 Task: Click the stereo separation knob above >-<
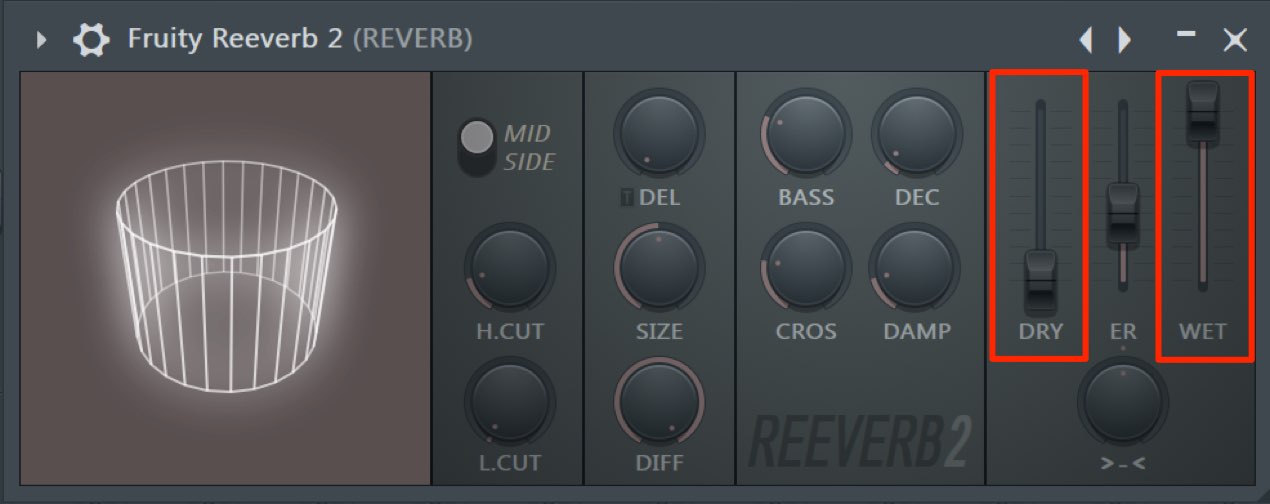point(1123,402)
